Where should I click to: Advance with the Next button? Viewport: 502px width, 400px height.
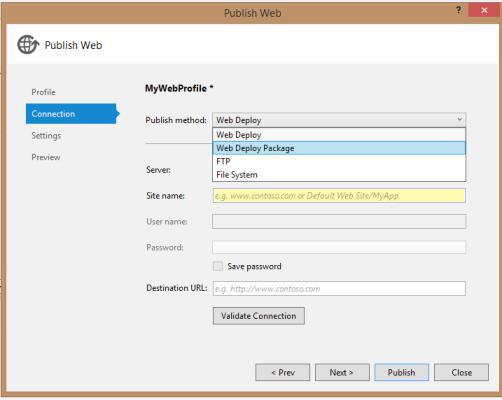342,372
